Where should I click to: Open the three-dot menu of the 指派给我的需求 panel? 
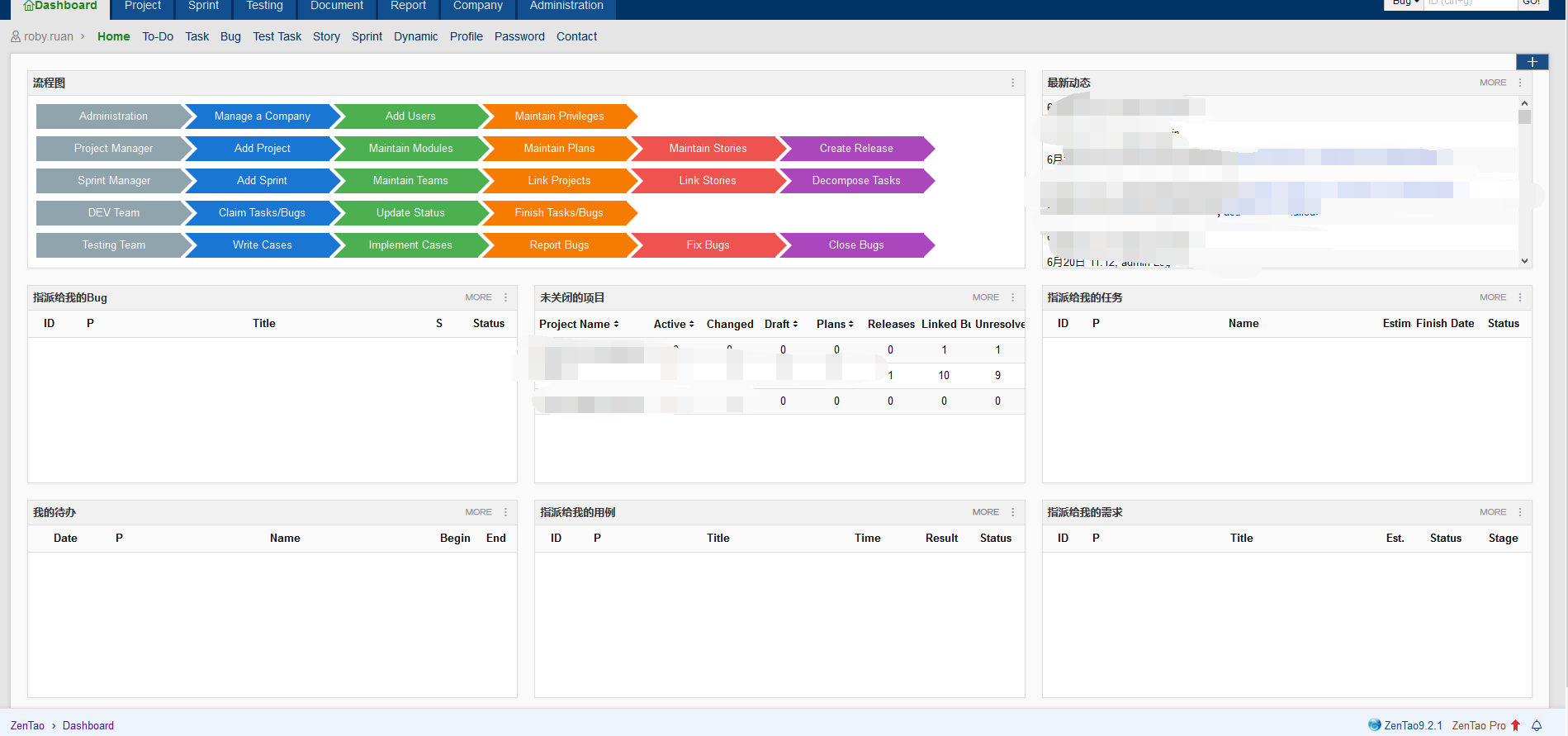(x=1519, y=512)
